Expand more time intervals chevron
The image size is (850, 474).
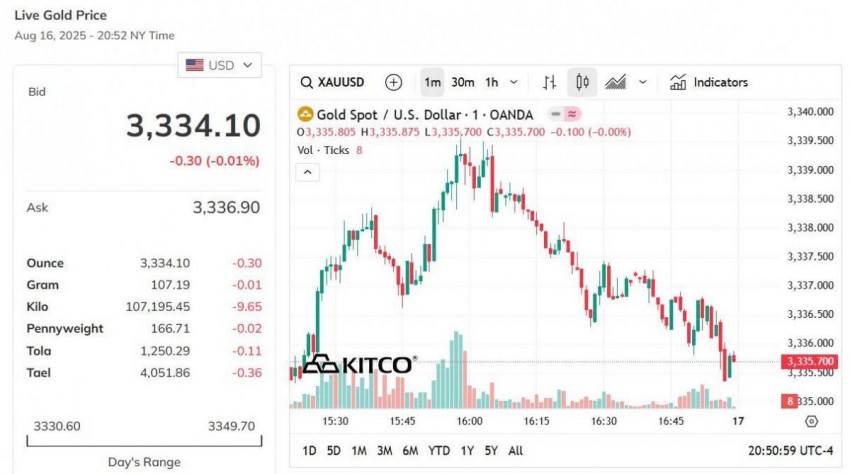[514, 82]
